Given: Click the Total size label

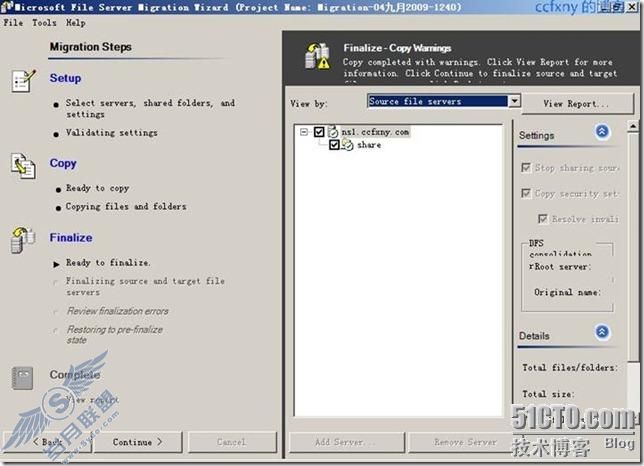Looking at the screenshot, I should click(x=548, y=394).
